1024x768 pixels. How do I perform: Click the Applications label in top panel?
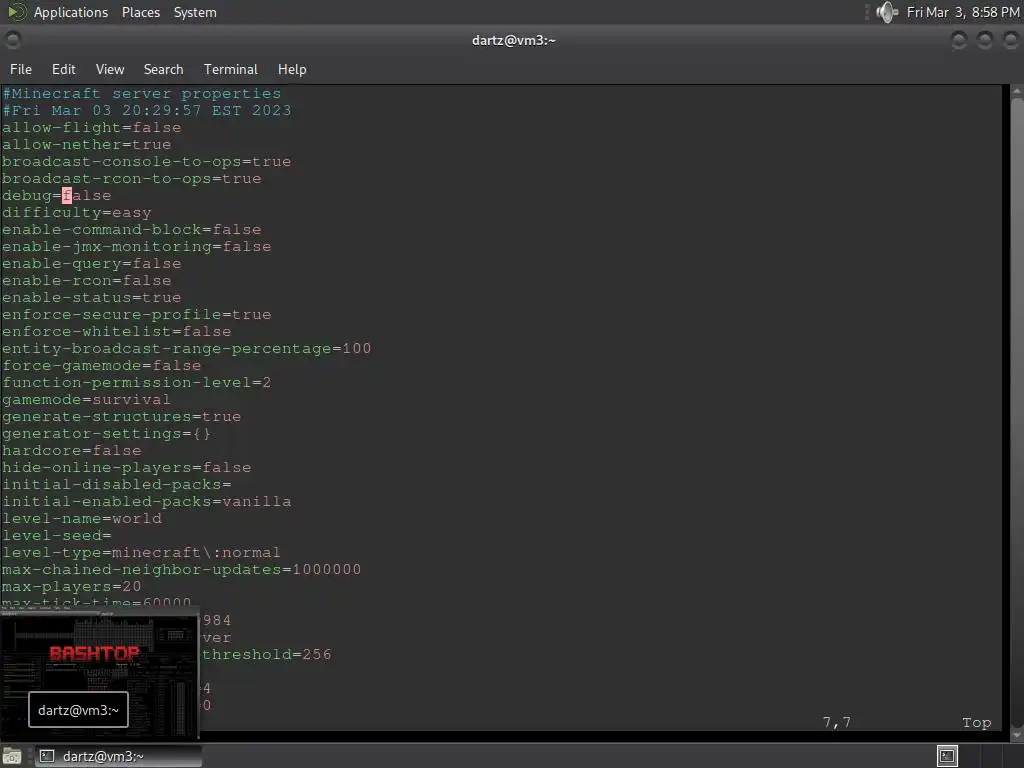pyautogui.click(x=71, y=12)
